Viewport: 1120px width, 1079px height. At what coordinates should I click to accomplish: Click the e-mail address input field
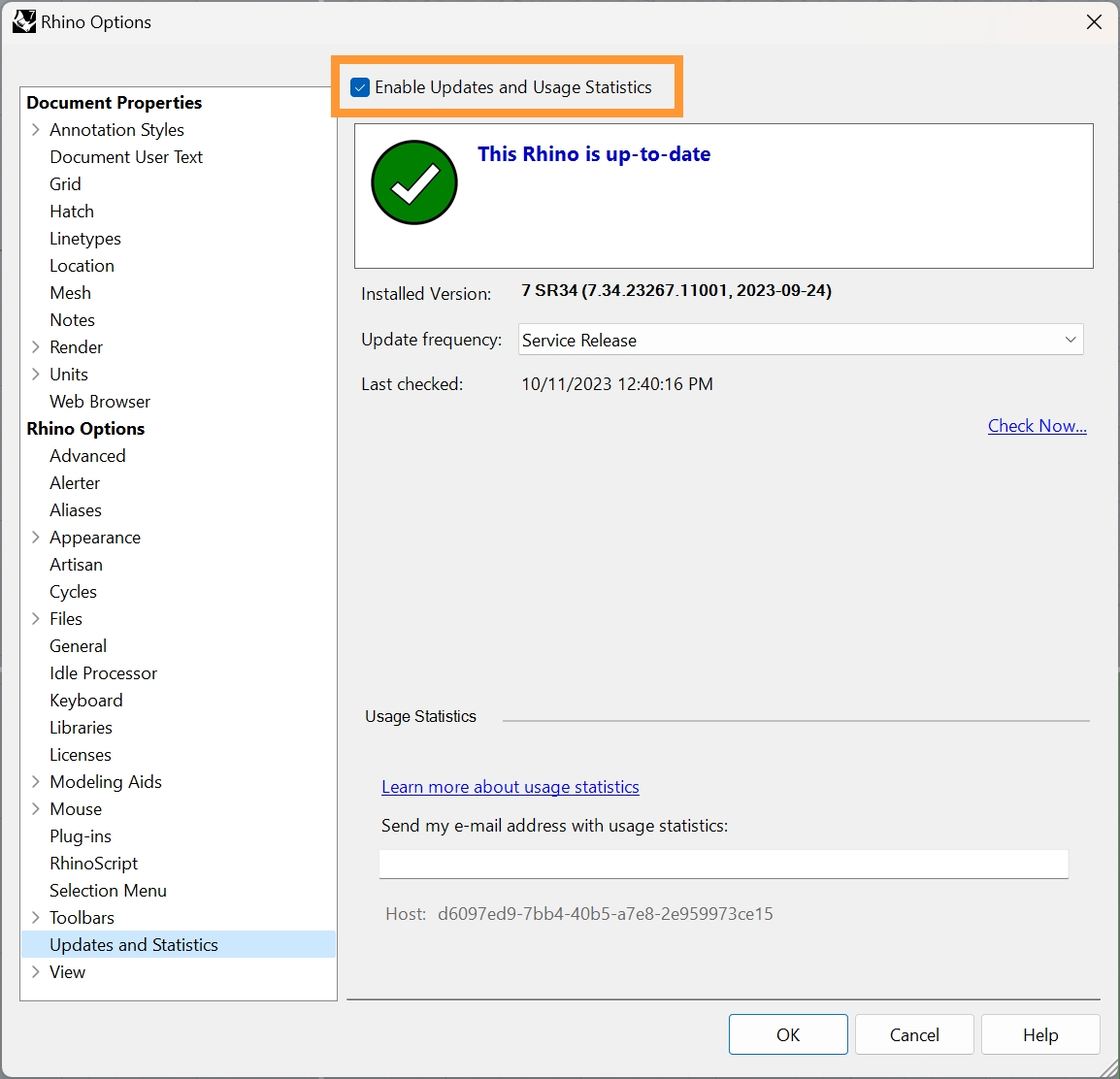pos(723,864)
